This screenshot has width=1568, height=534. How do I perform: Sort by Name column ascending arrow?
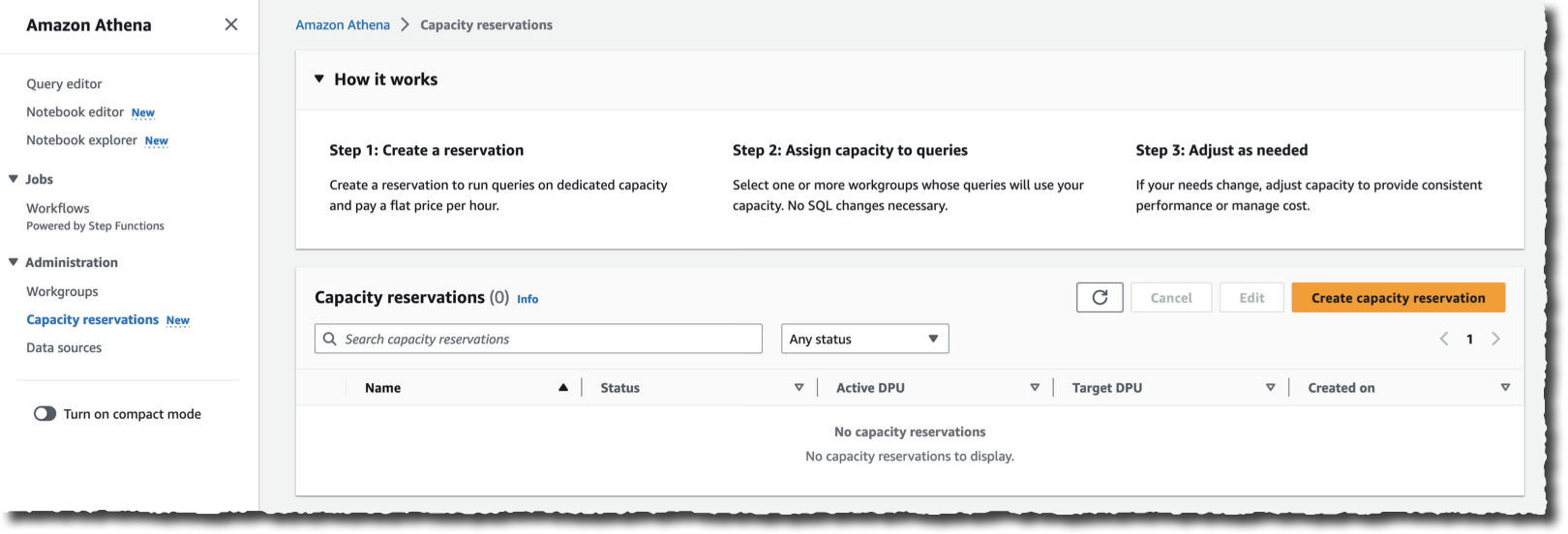coord(562,388)
